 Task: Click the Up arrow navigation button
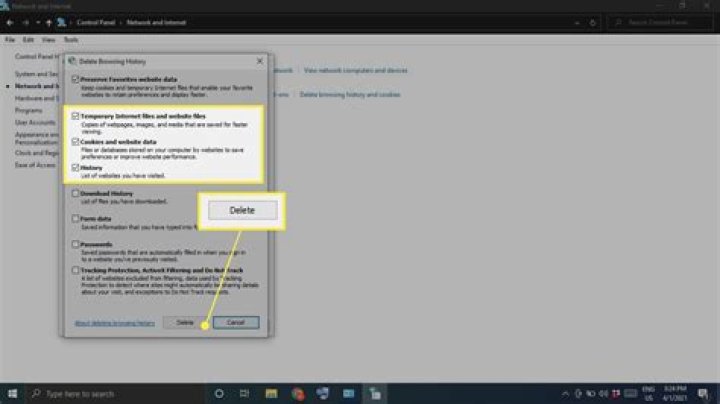tap(49, 20)
